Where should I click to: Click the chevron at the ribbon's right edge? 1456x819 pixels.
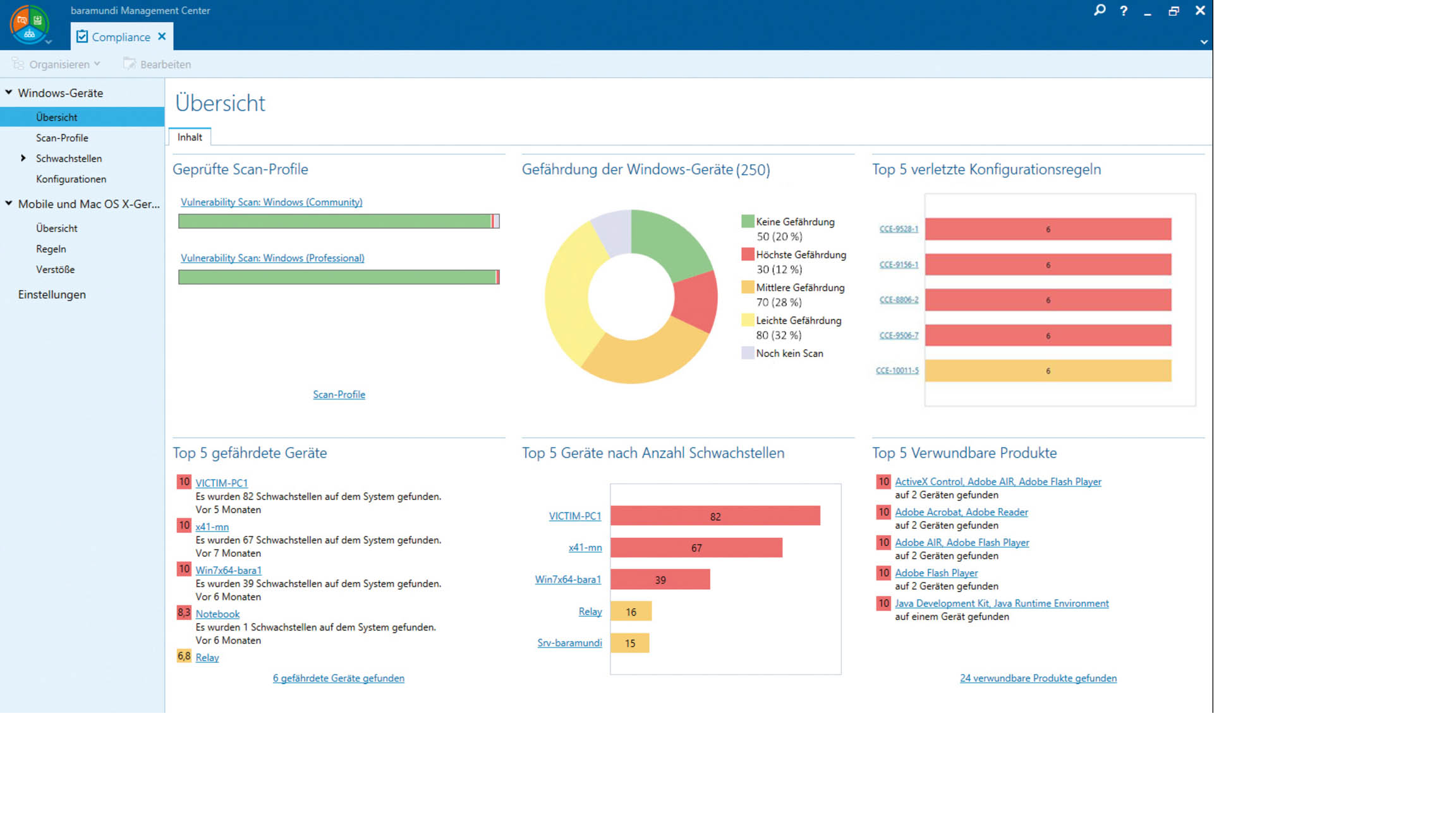[x=1204, y=42]
